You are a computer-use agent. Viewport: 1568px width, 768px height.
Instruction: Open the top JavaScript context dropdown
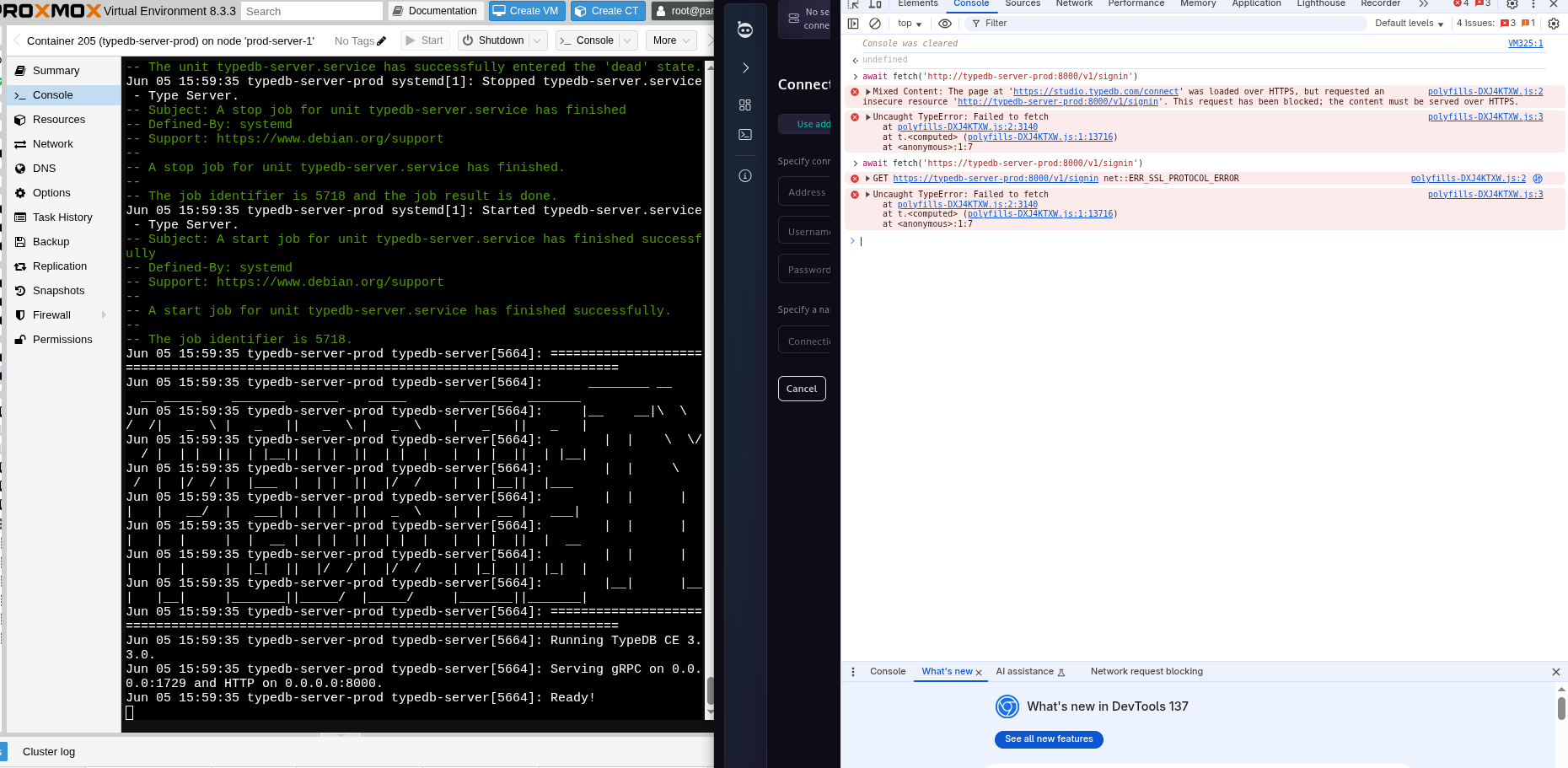click(x=910, y=24)
